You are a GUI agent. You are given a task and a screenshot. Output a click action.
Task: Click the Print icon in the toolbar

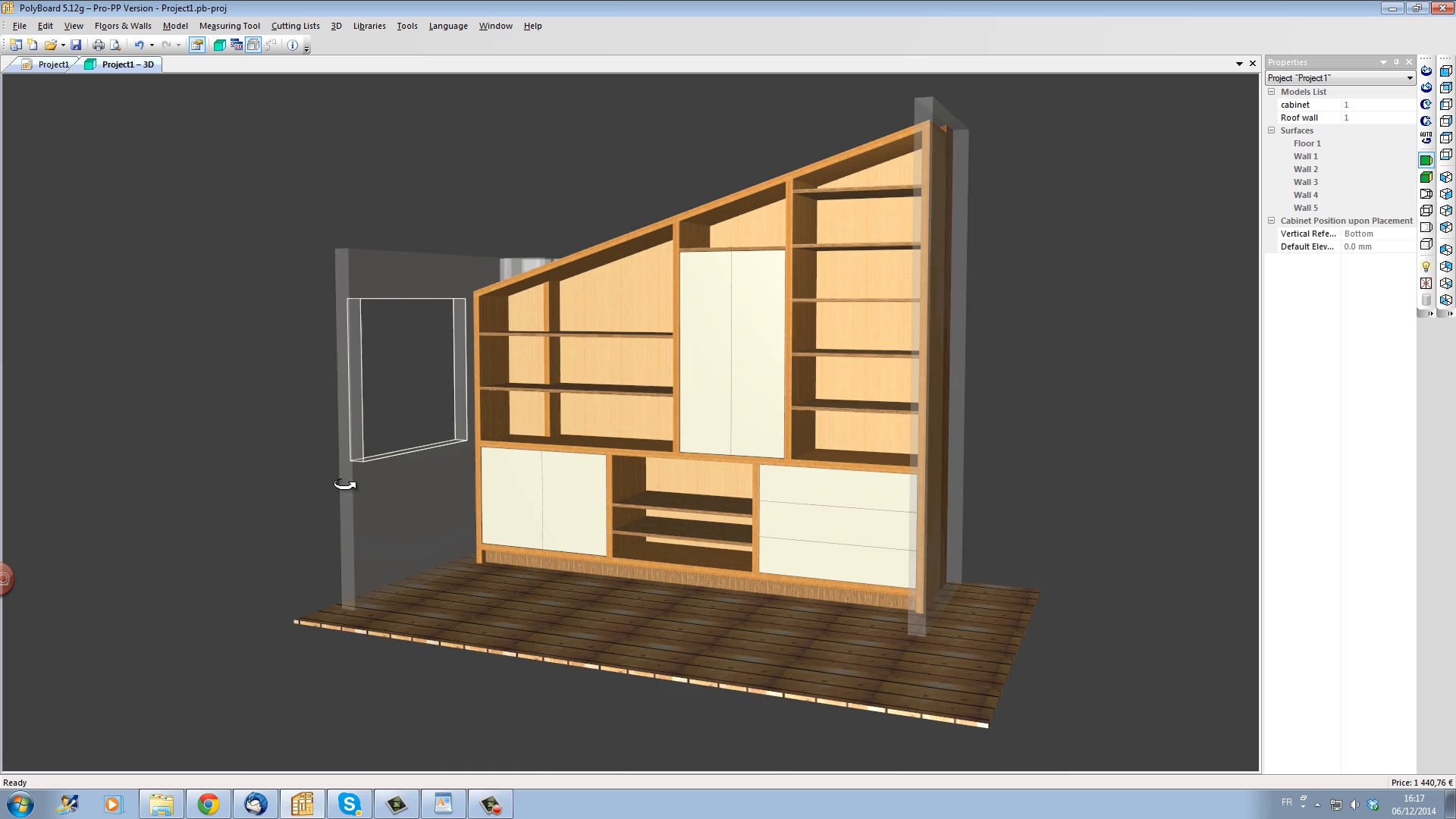[99, 45]
